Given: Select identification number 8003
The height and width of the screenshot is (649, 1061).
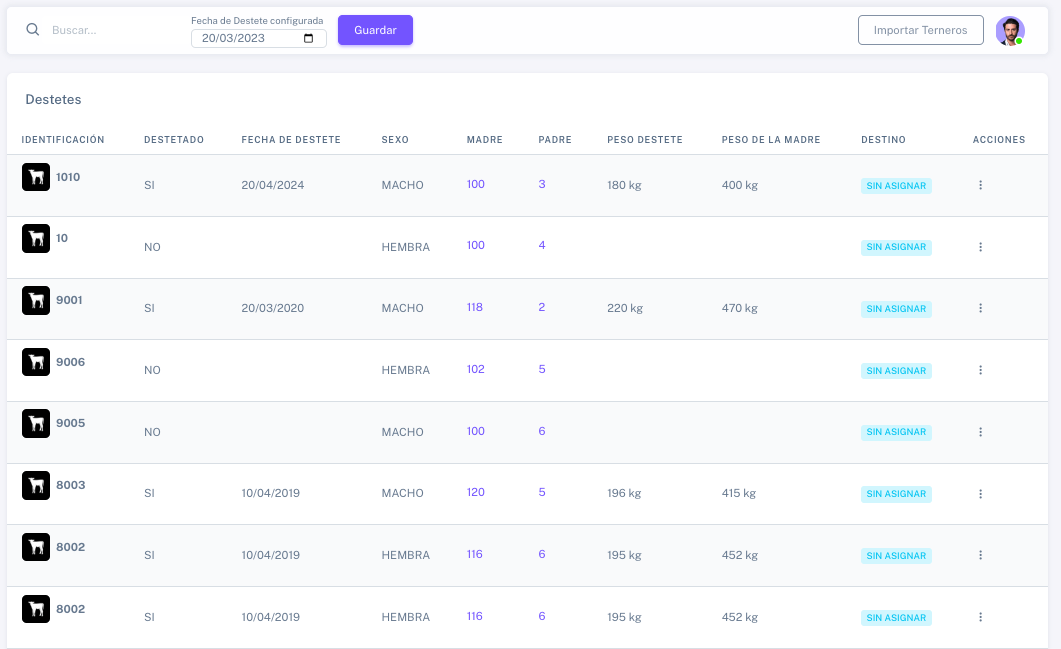Looking at the screenshot, I should tap(70, 485).
